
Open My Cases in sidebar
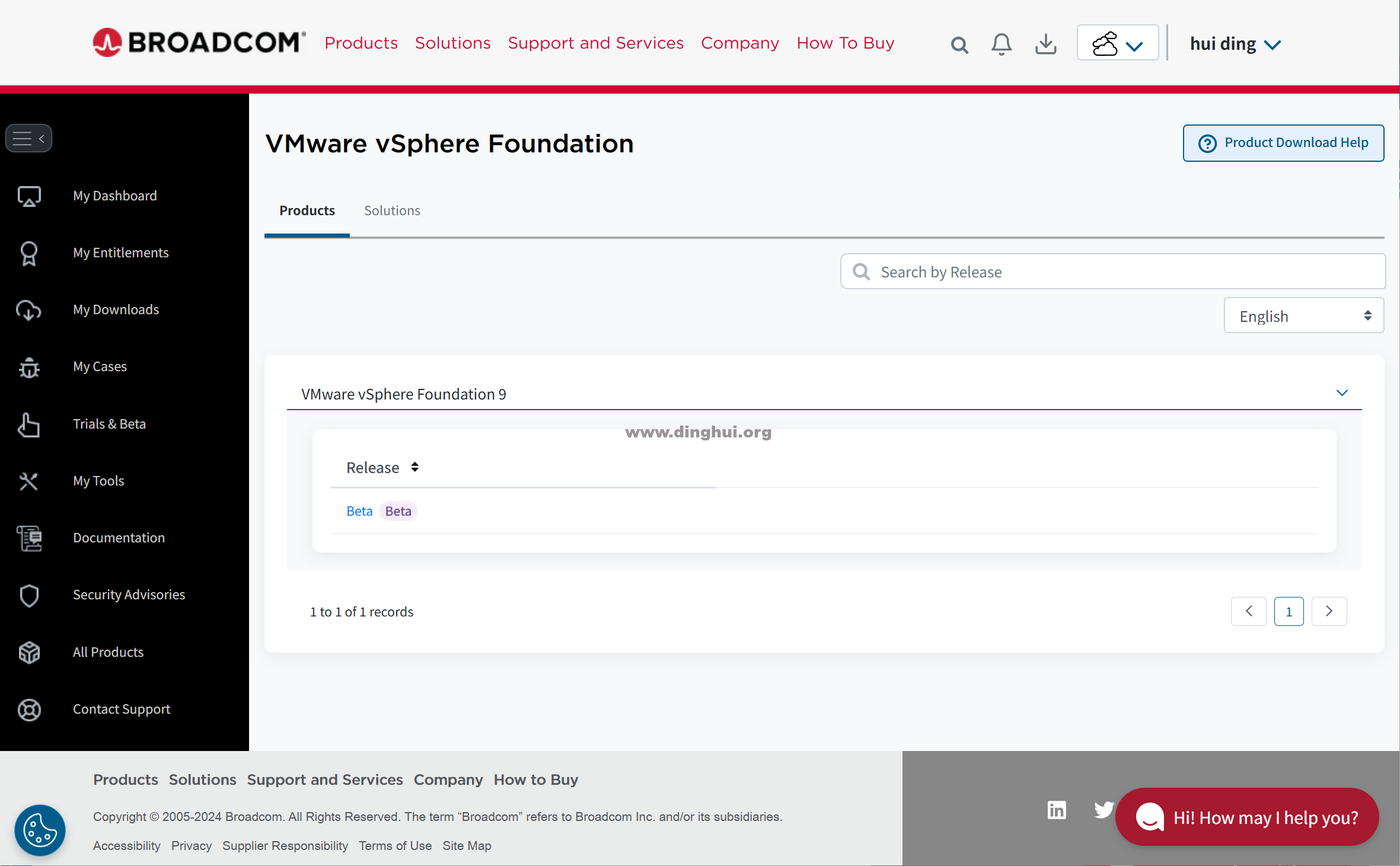click(100, 366)
